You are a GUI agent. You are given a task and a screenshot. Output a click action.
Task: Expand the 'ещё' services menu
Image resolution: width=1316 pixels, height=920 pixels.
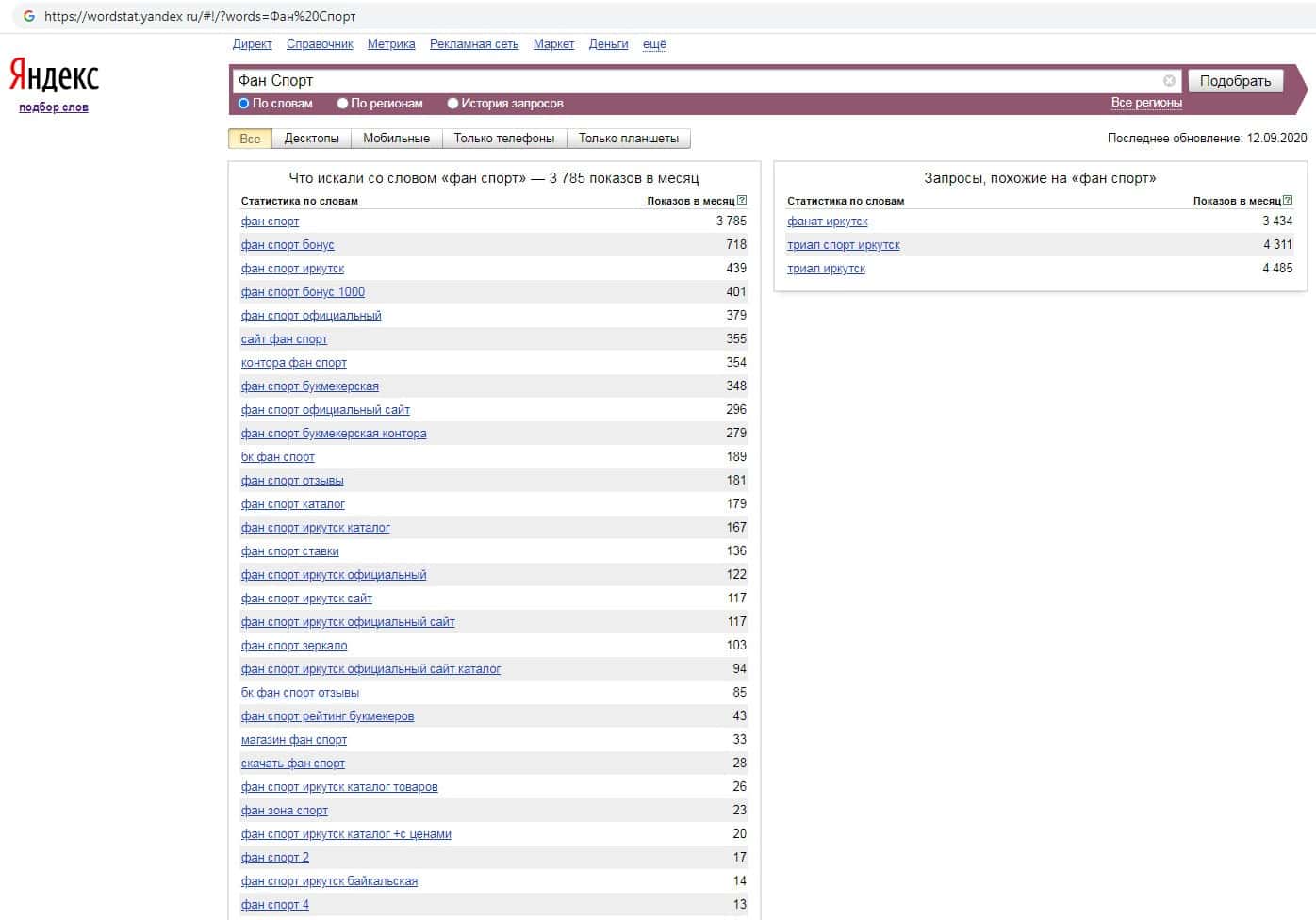tap(654, 44)
